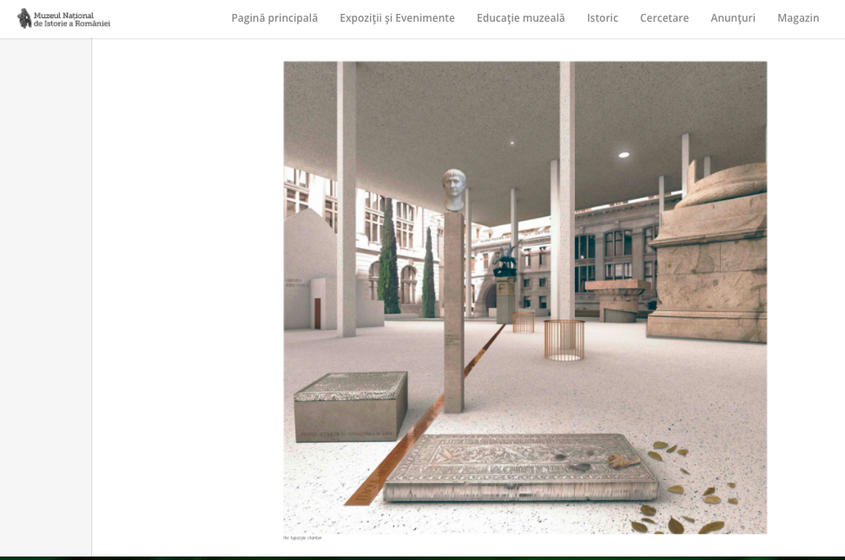Click the Muzeul Național de Istorie logo text

[x=72, y=19]
